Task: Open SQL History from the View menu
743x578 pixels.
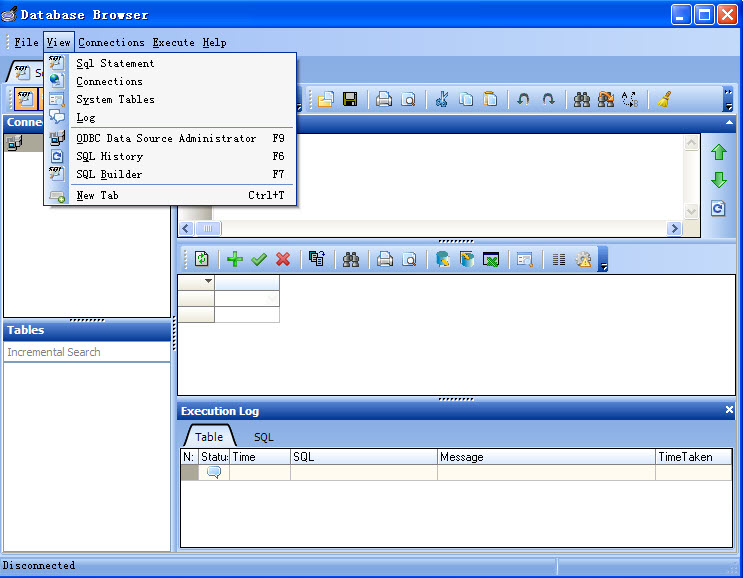Action: (109, 156)
